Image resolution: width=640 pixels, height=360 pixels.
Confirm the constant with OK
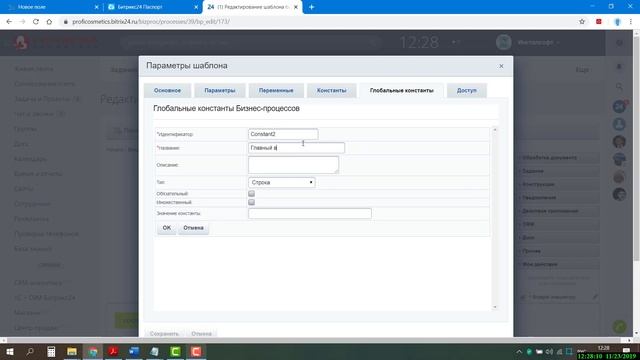click(x=167, y=228)
